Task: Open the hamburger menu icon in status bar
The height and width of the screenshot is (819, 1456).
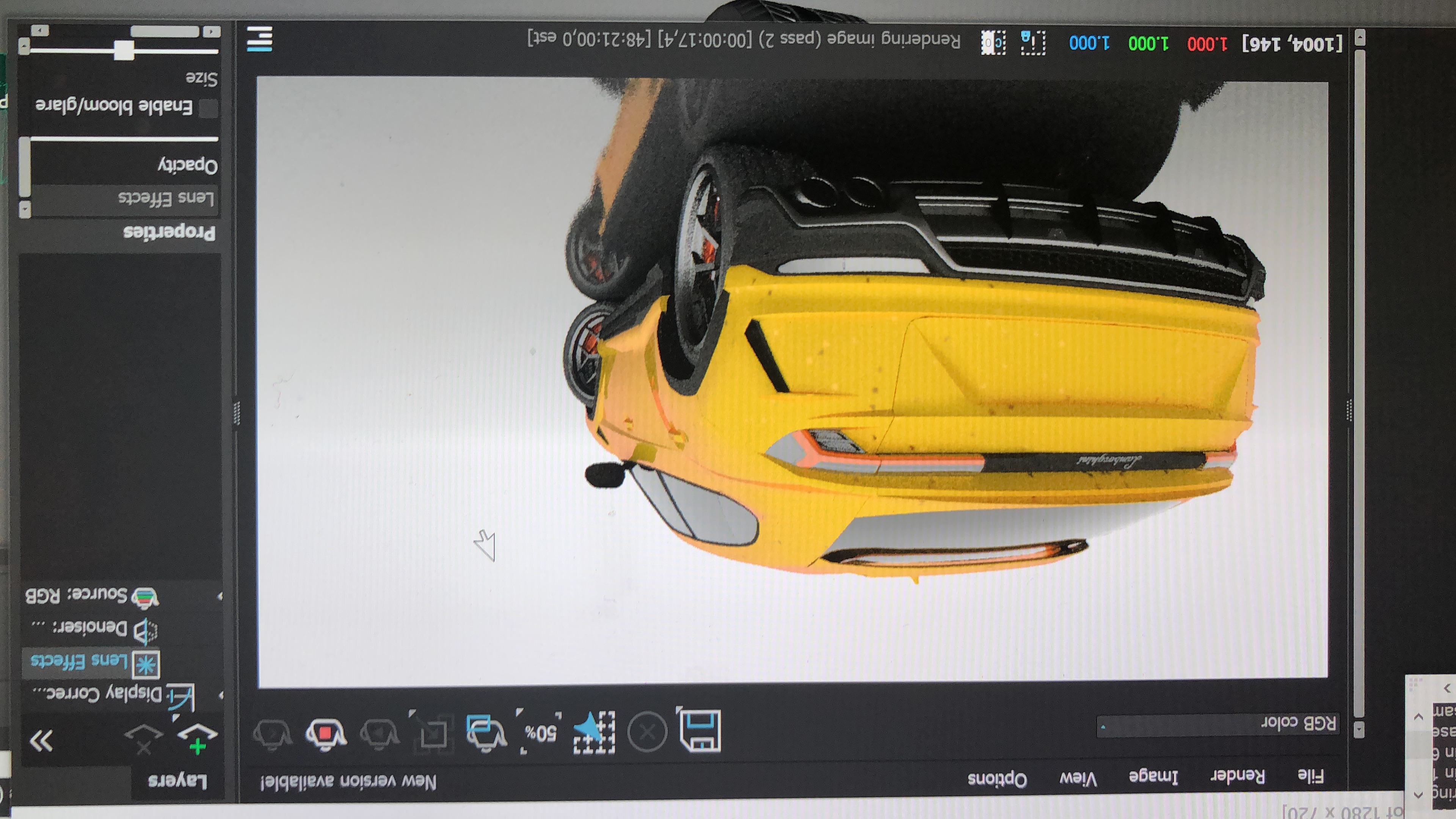Action: 259,39
